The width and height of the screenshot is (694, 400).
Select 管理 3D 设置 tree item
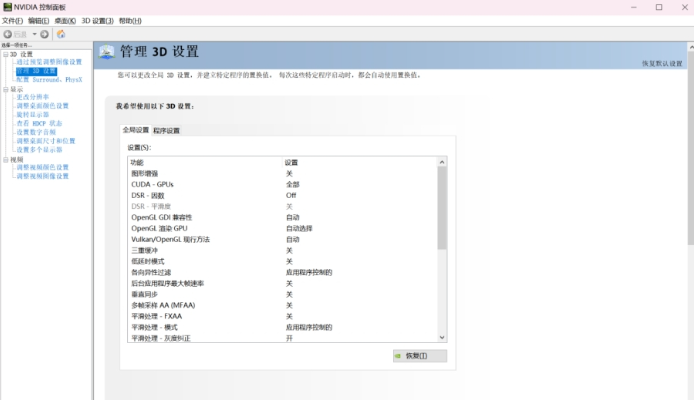click(x=36, y=71)
